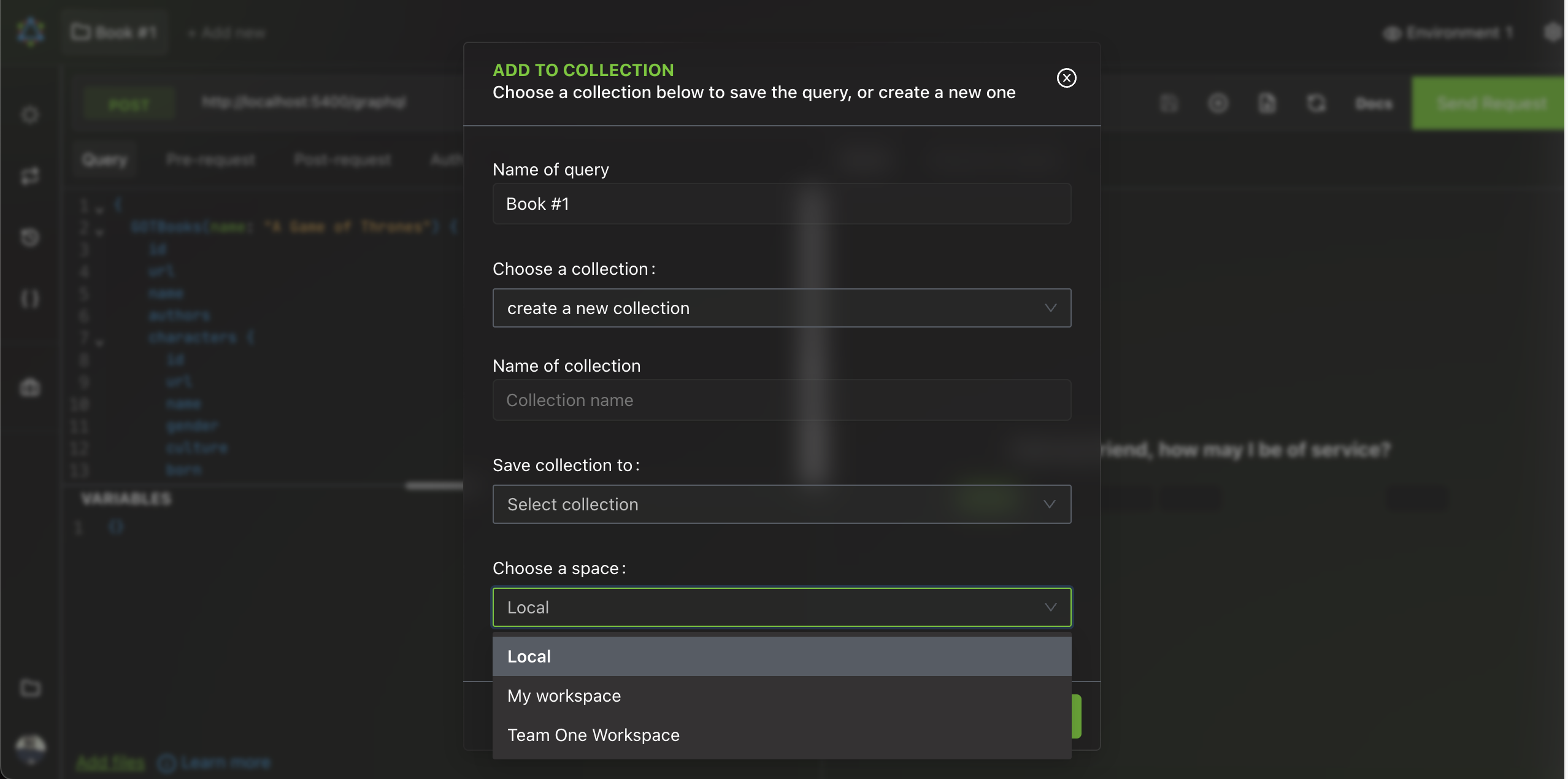Click the Altair logo icon
The image size is (1568, 779).
(30, 31)
